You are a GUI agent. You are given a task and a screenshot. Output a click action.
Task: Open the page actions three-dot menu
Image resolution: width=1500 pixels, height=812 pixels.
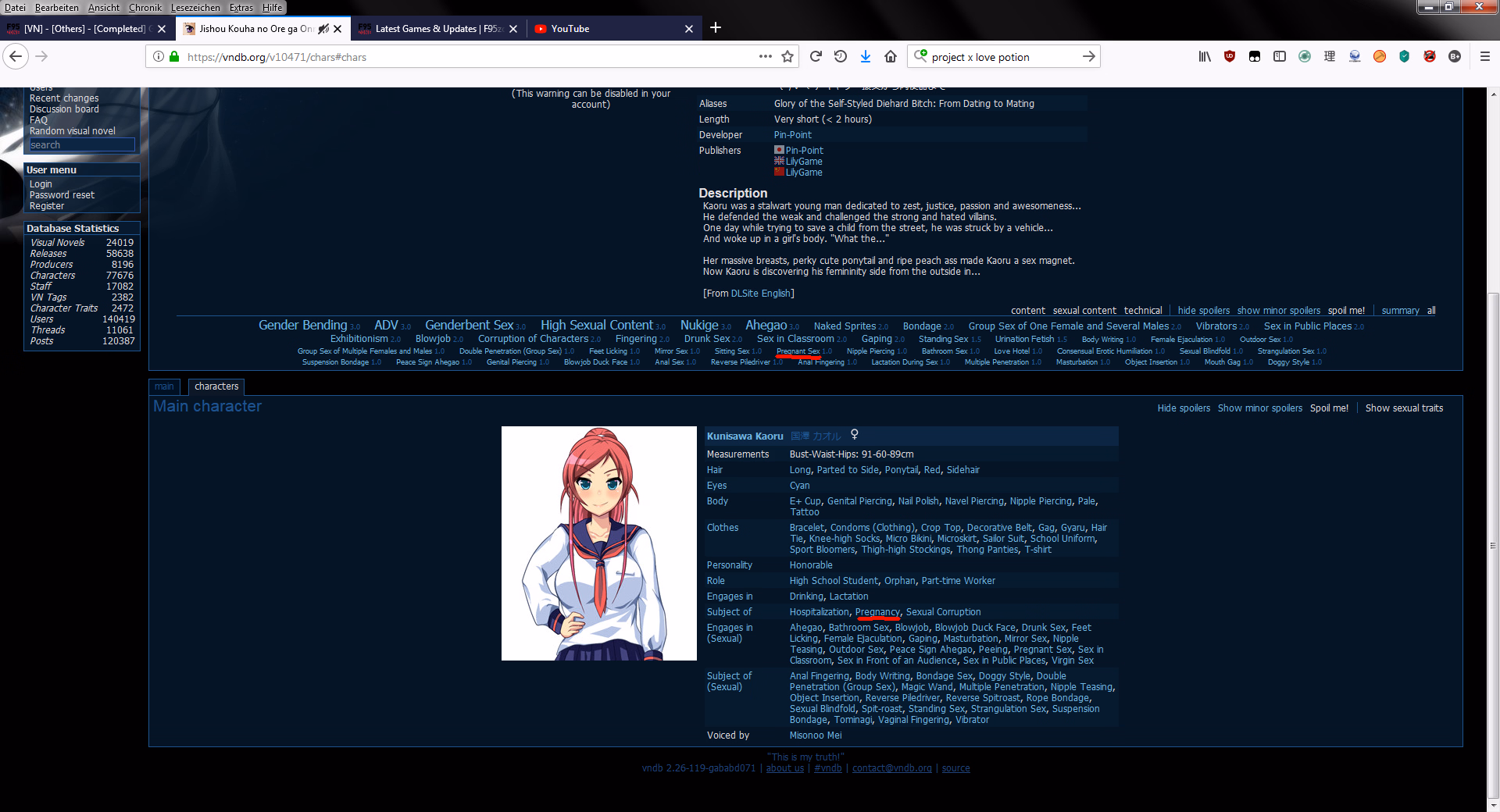click(x=765, y=56)
